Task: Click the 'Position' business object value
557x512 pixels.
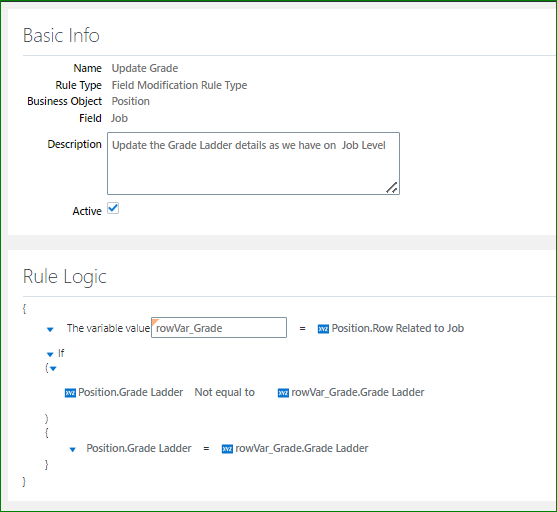Action: coord(131,101)
